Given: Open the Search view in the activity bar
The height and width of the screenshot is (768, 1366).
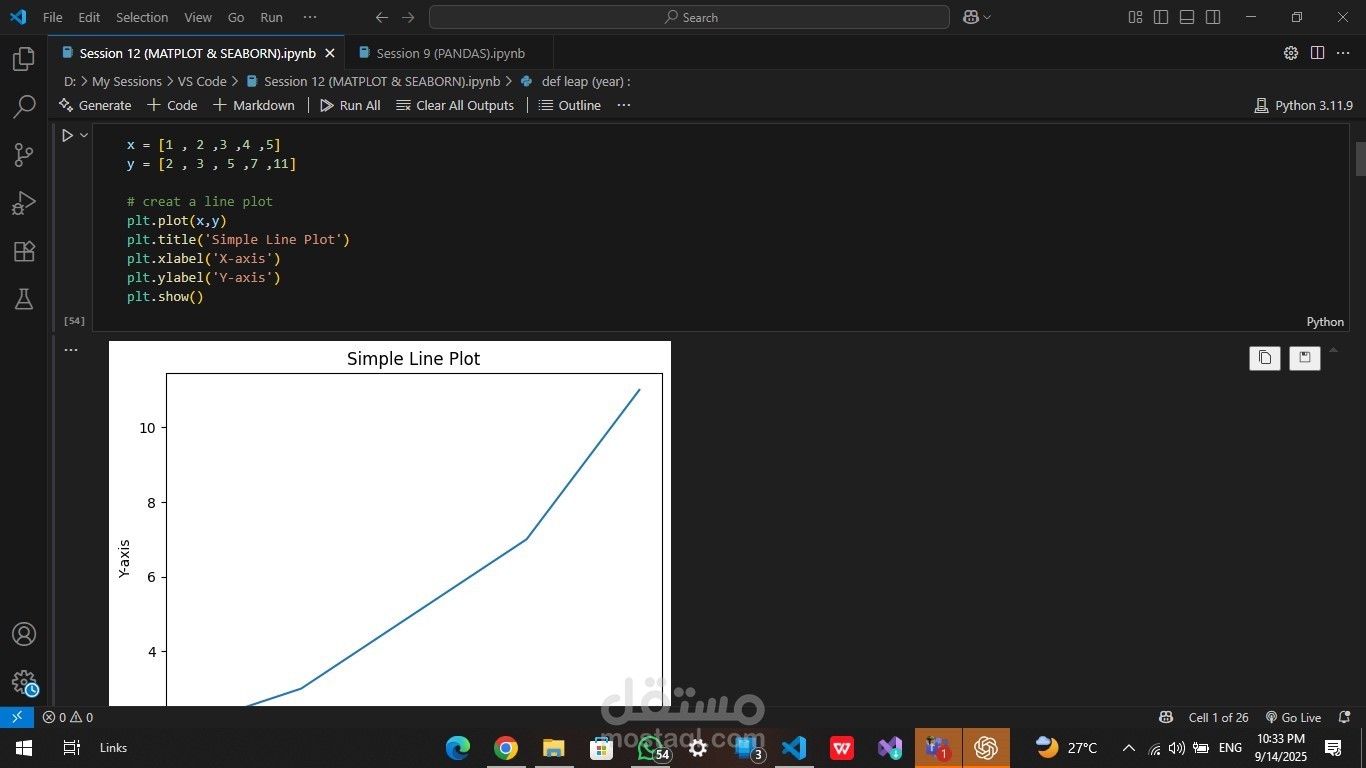Looking at the screenshot, I should (x=24, y=107).
